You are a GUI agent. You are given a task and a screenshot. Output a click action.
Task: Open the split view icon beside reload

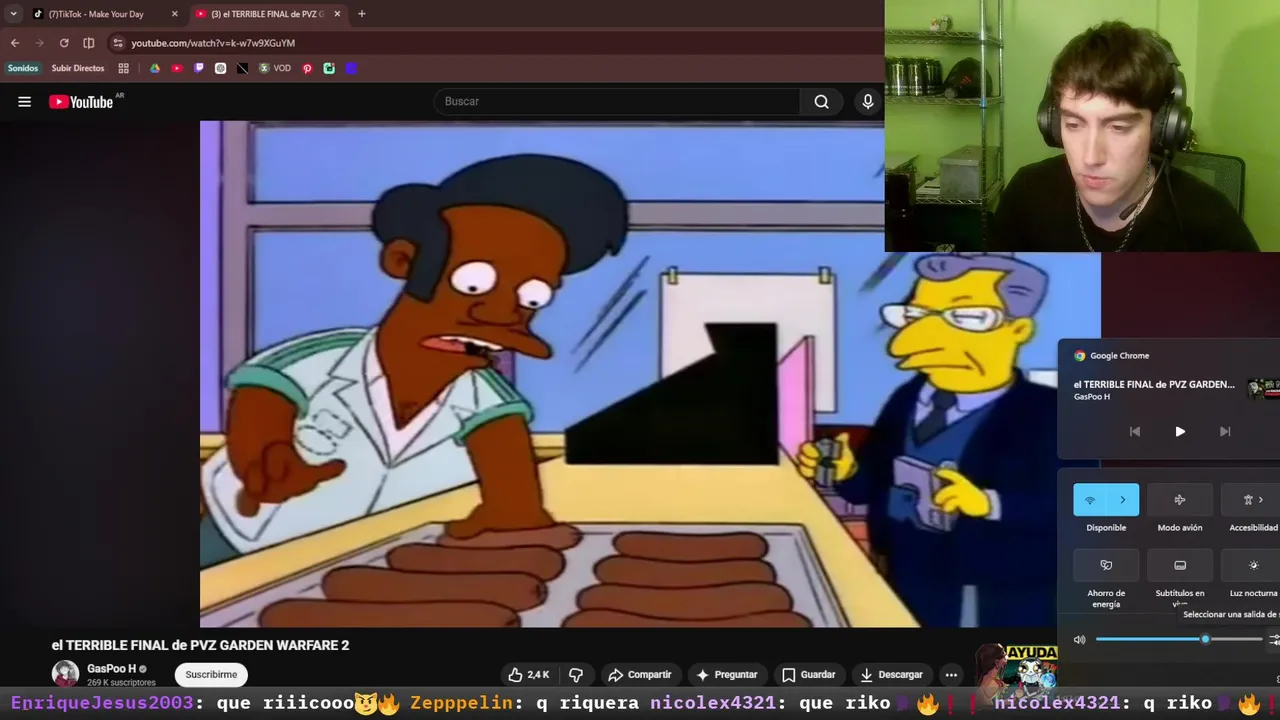click(x=89, y=43)
